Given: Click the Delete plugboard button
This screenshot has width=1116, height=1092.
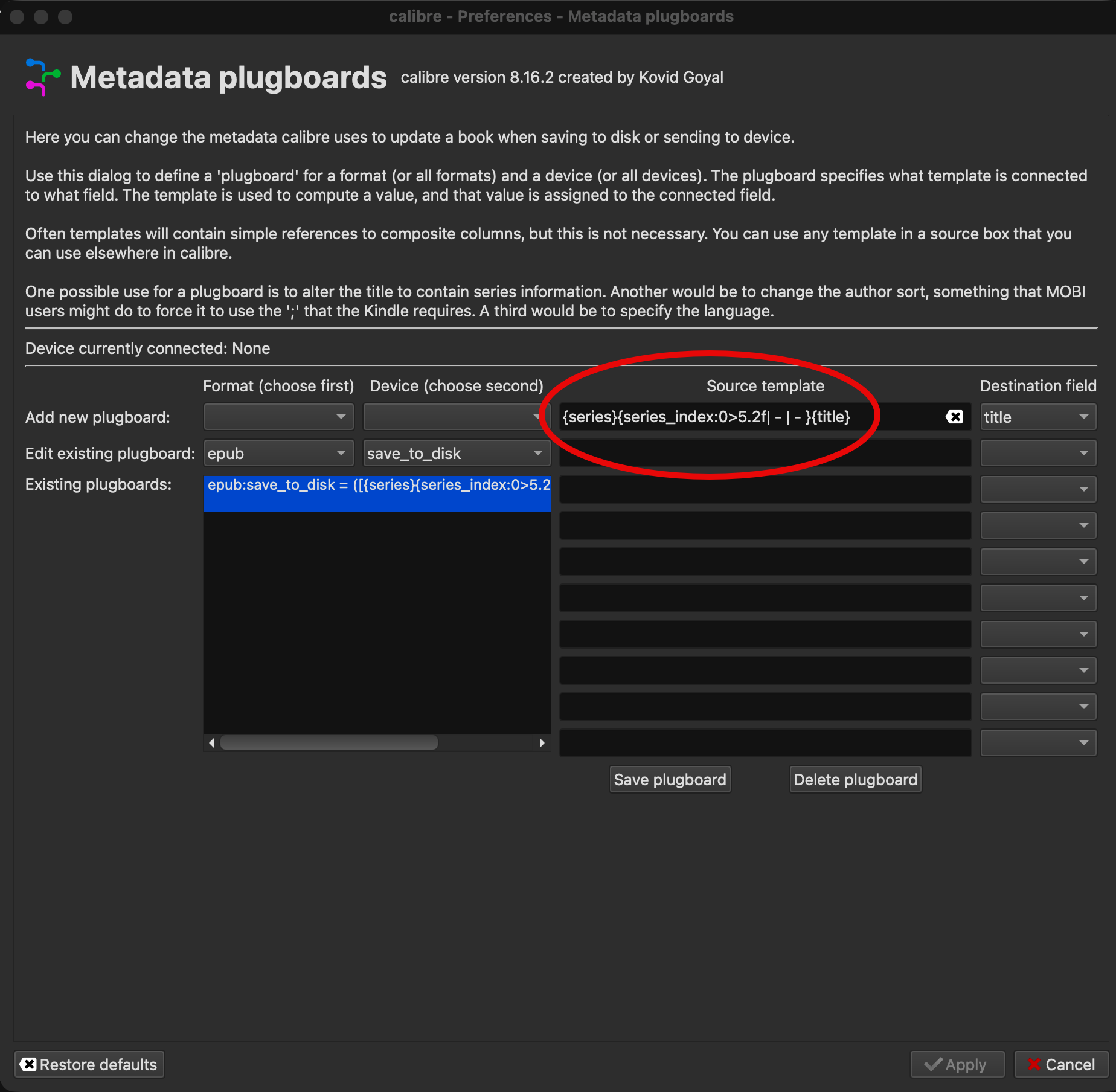Looking at the screenshot, I should (855, 779).
